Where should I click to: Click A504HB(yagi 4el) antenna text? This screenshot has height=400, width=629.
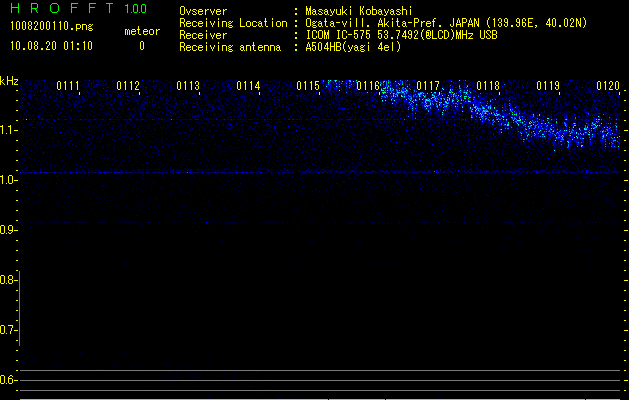(x=353, y=47)
